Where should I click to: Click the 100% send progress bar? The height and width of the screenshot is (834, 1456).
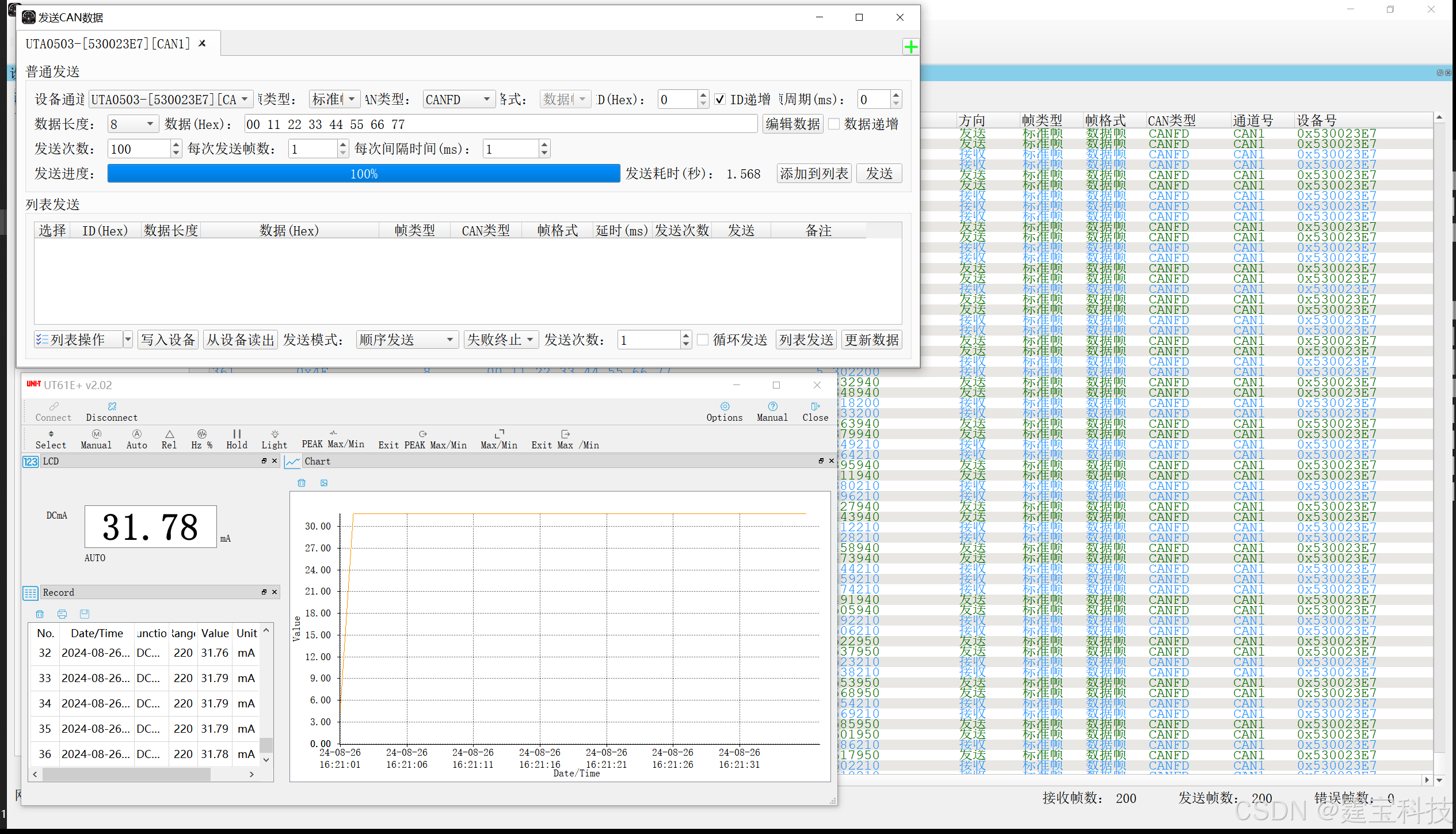[363, 174]
